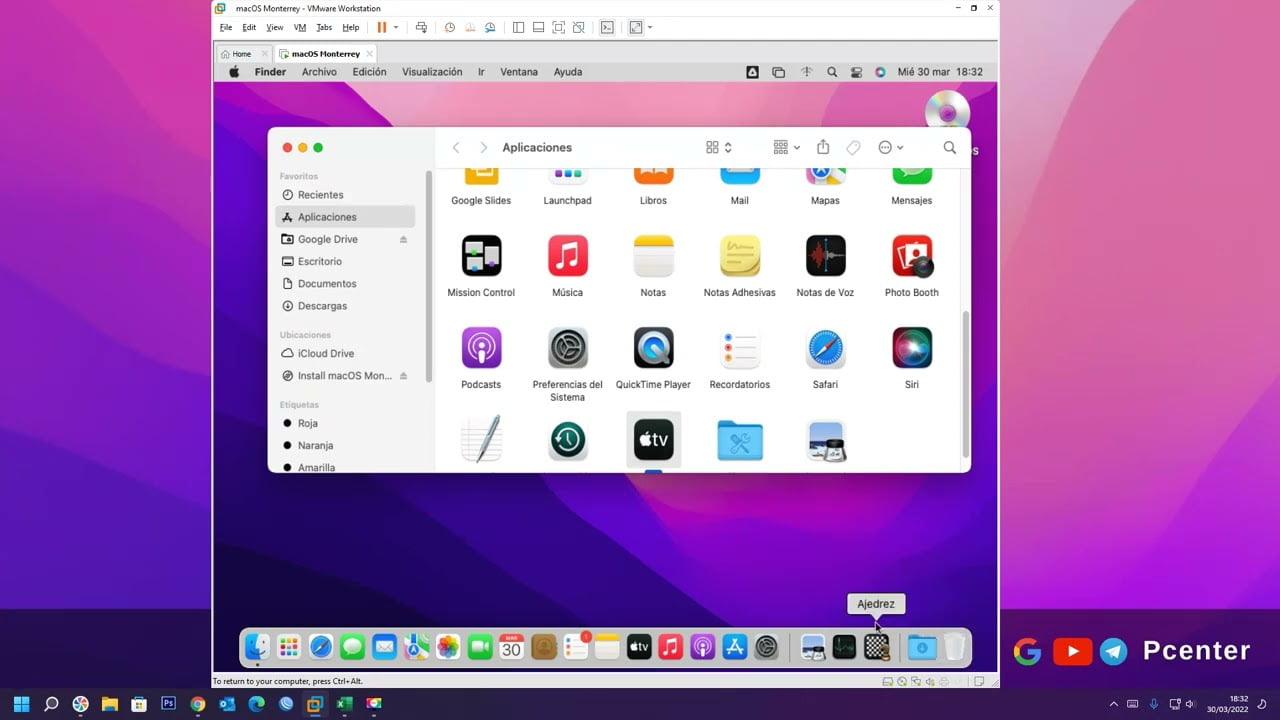Select the Apple TV app in Finder
This screenshot has height=720, width=1280.
click(653, 440)
